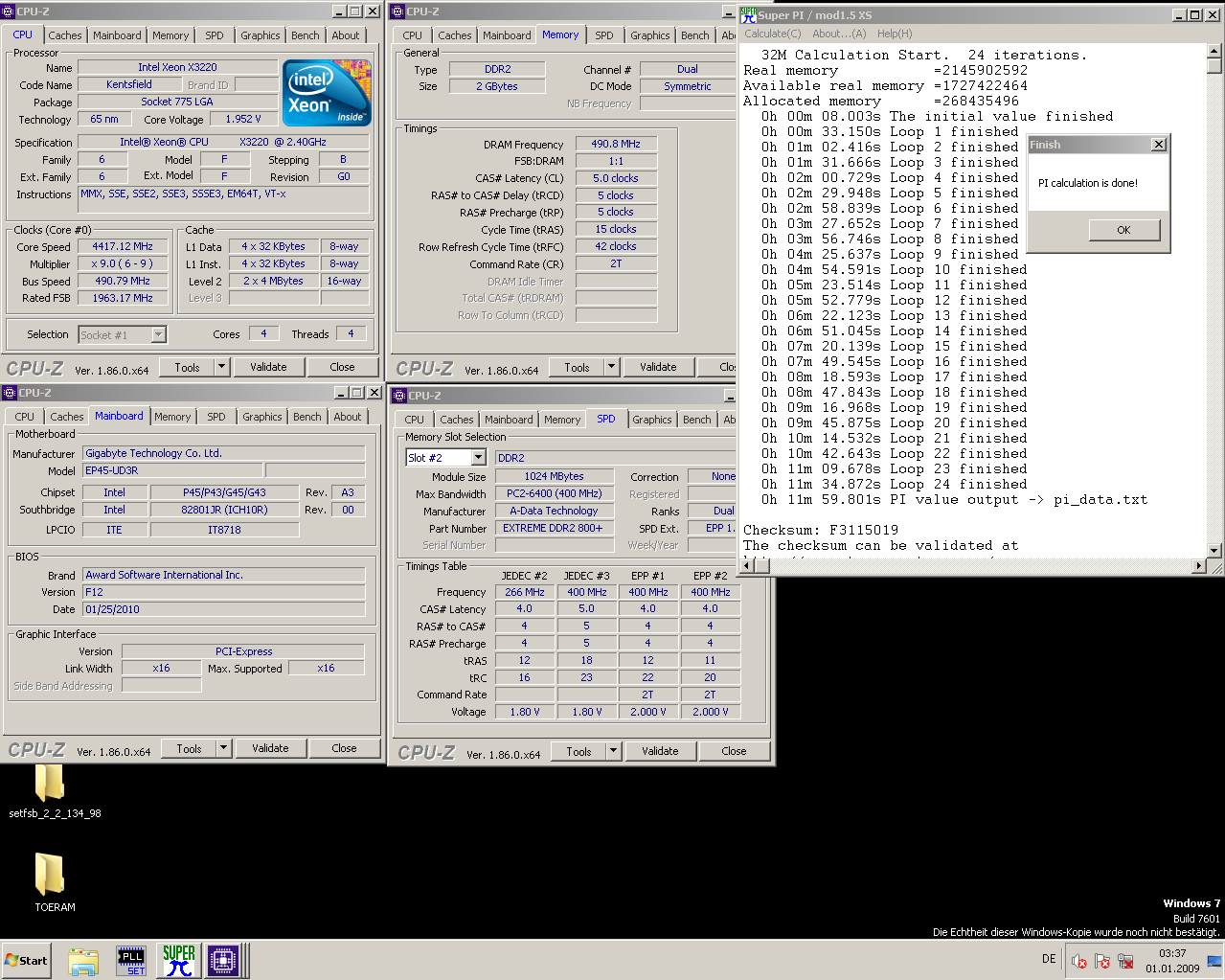Switch to Memory tab in CPU-Z Mainboard window
Screen dimensions: 1225x980
point(172,417)
